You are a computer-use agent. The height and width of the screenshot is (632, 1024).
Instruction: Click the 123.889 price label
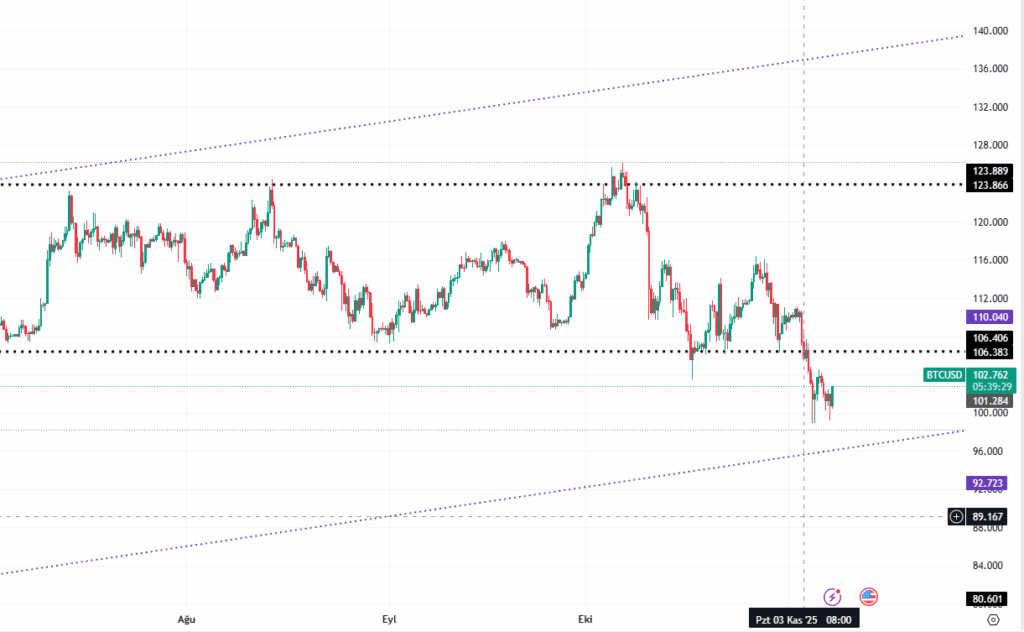991,171
